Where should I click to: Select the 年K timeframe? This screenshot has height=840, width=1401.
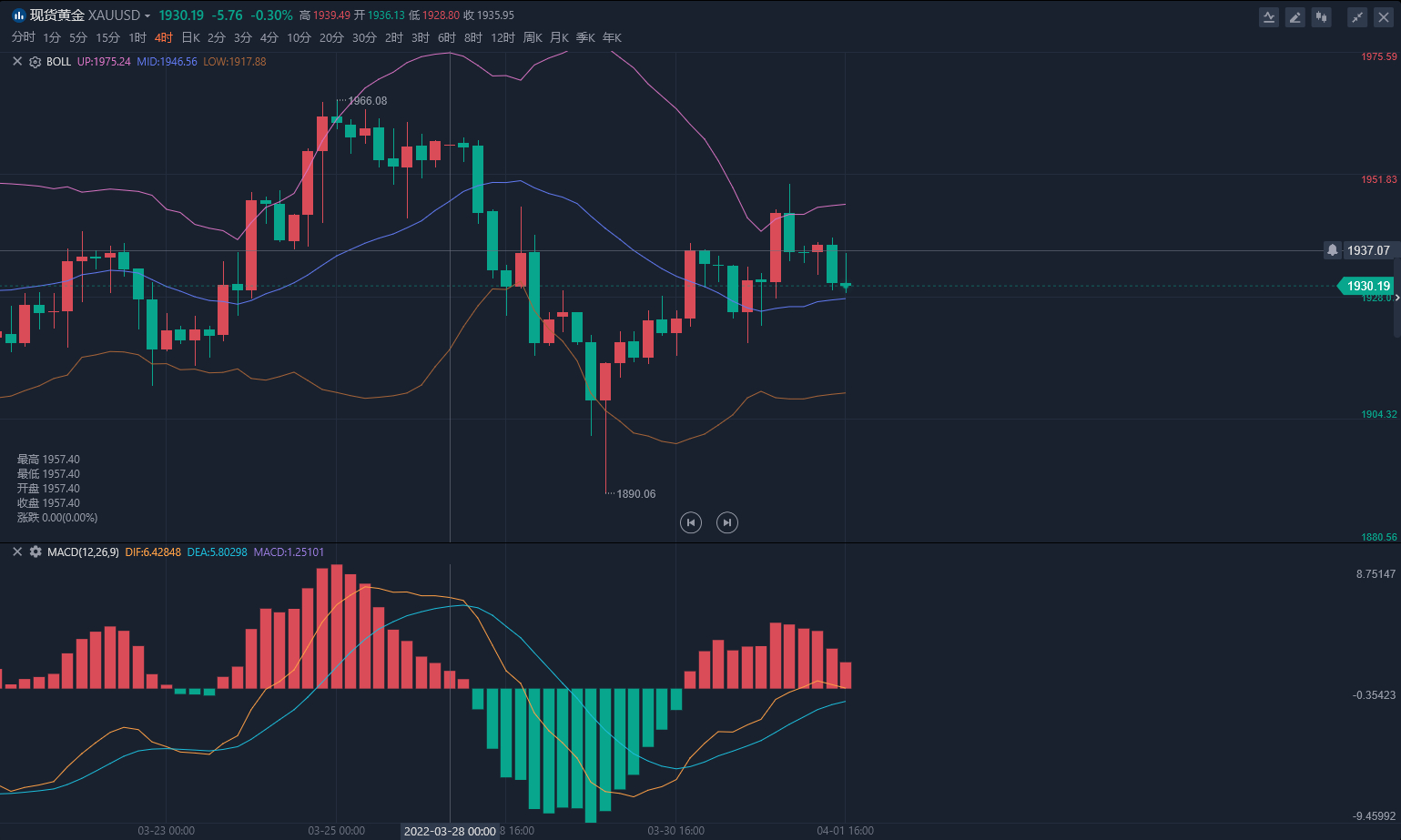pos(612,37)
